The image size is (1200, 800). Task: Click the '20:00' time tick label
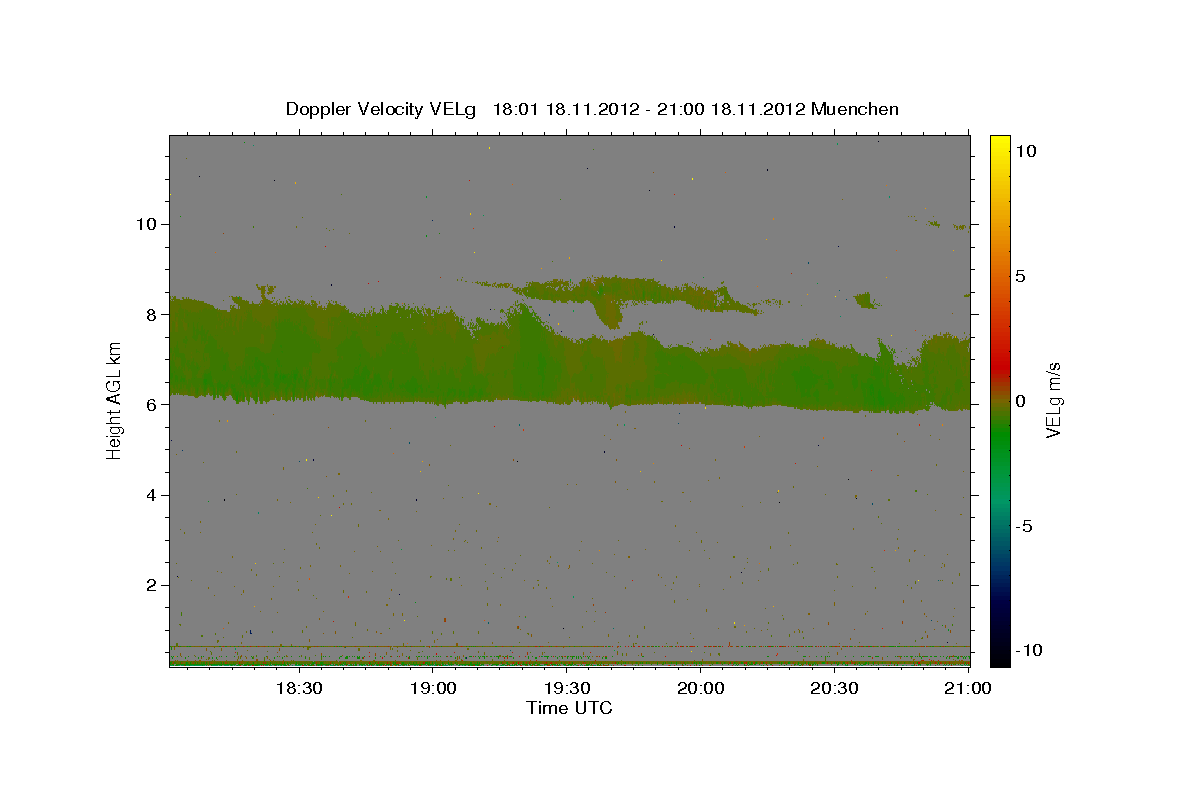tap(700, 688)
